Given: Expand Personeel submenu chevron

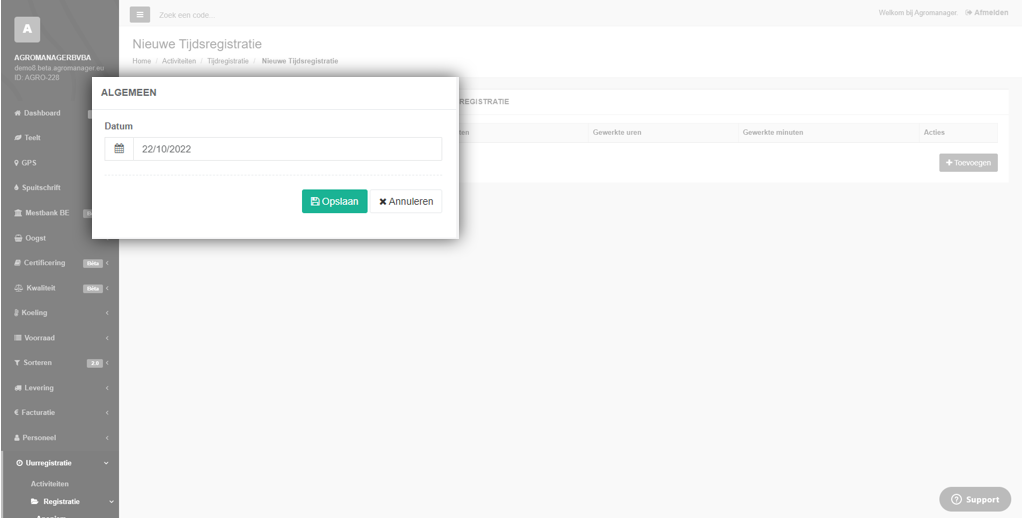Looking at the screenshot, I should pos(107,437).
